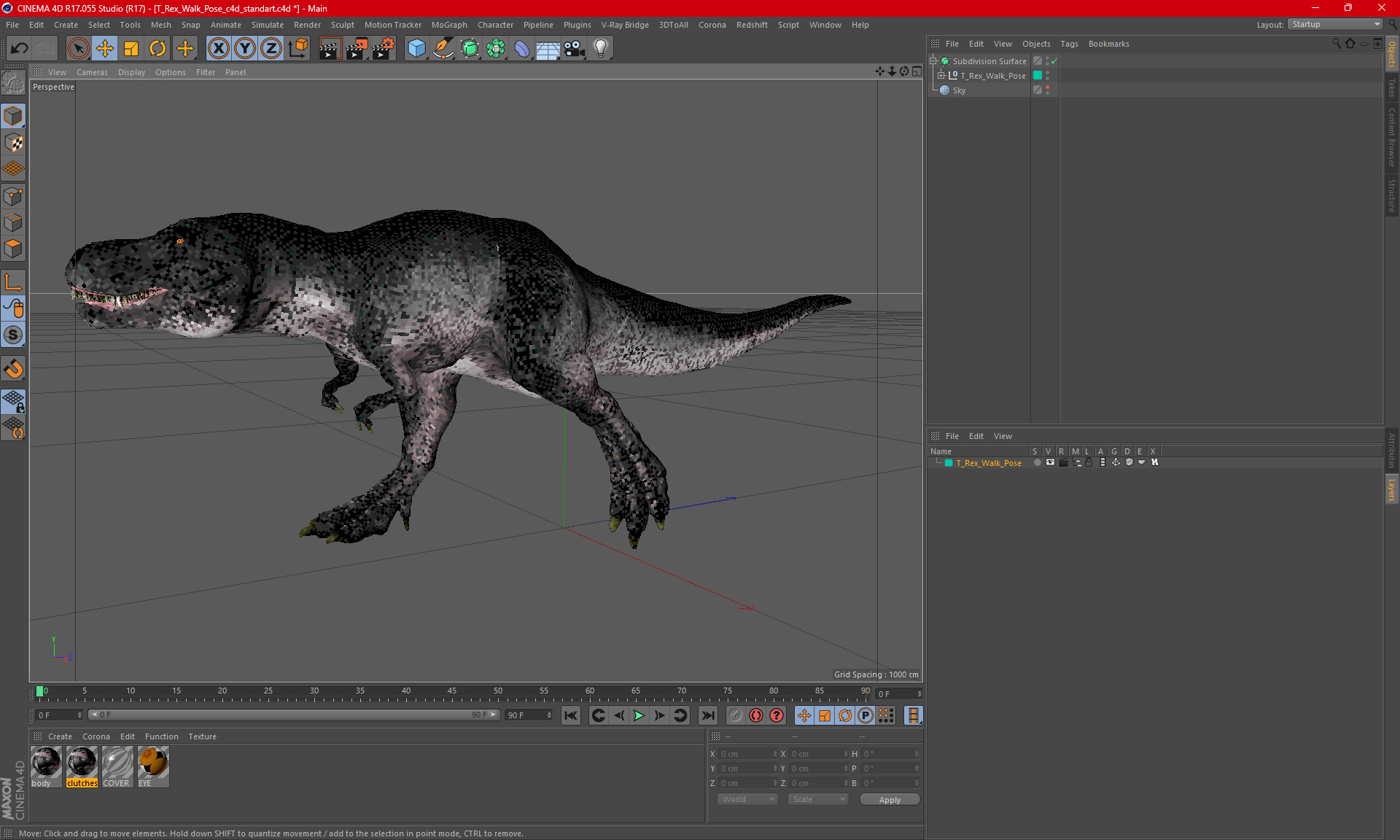This screenshot has height=840, width=1400.
Task: Click the timeline preview range slider bar
Action: [x=295, y=715]
